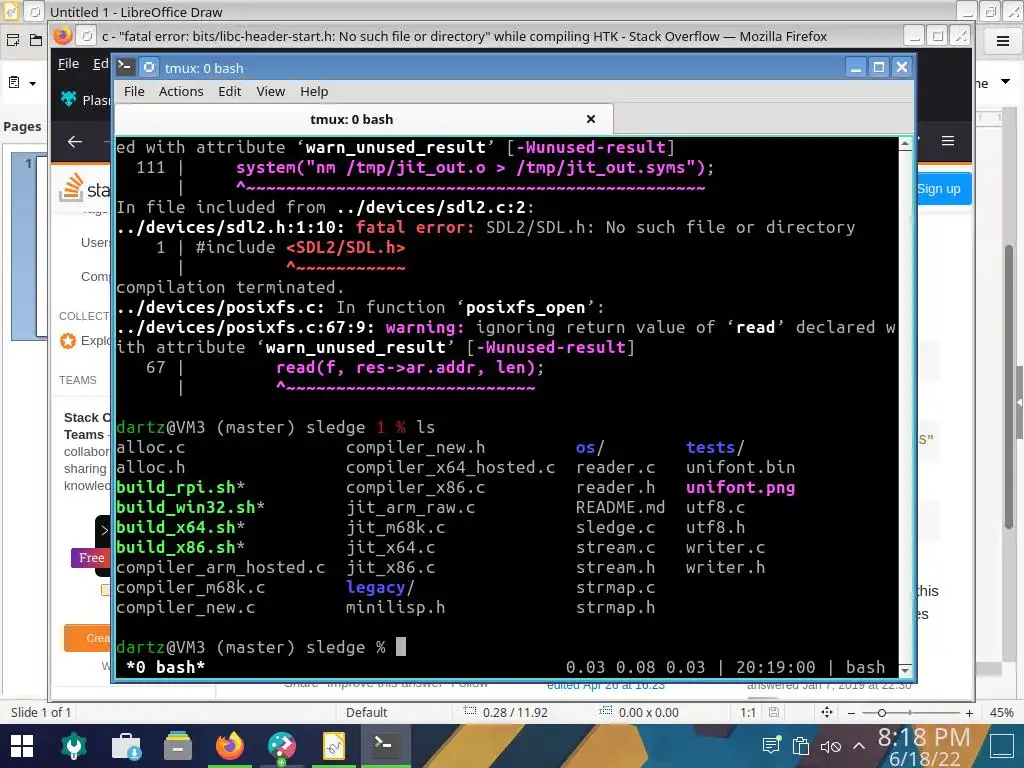Go back in the Firefox window
This screenshot has width=1024, height=768.
[75, 142]
